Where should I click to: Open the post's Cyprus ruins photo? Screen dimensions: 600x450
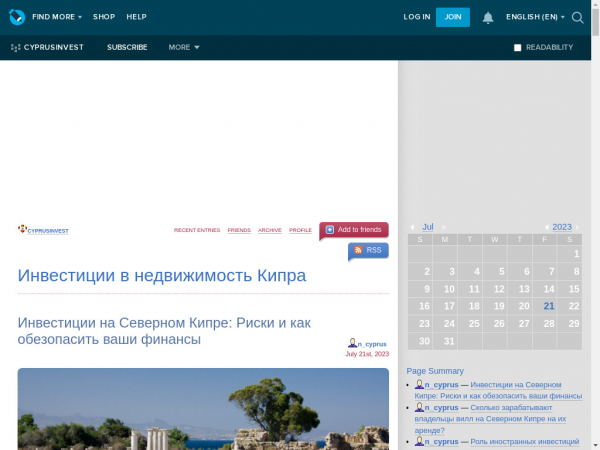[203, 409]
